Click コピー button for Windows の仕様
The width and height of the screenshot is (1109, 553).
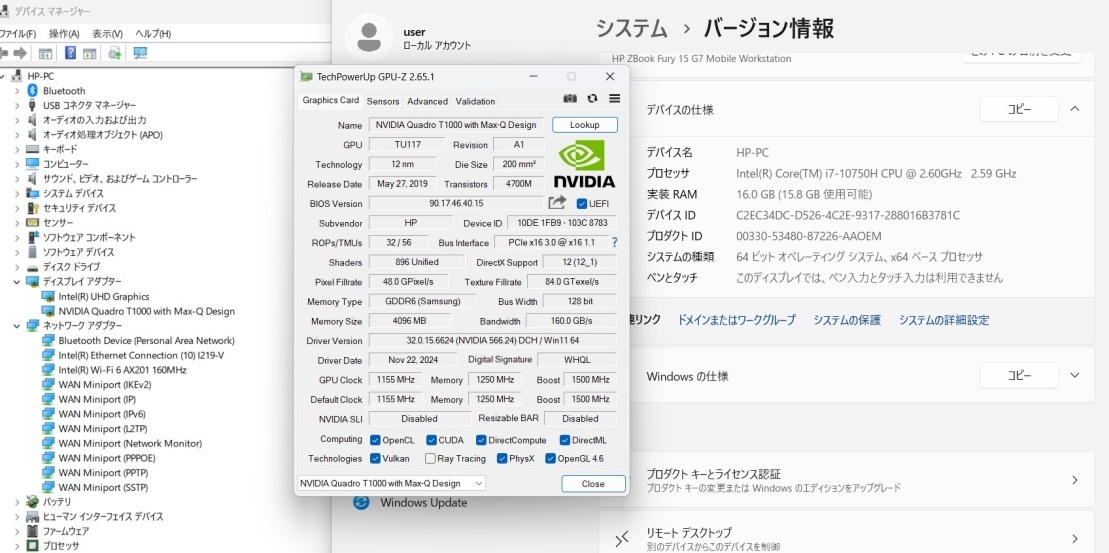click(1018, 376)
